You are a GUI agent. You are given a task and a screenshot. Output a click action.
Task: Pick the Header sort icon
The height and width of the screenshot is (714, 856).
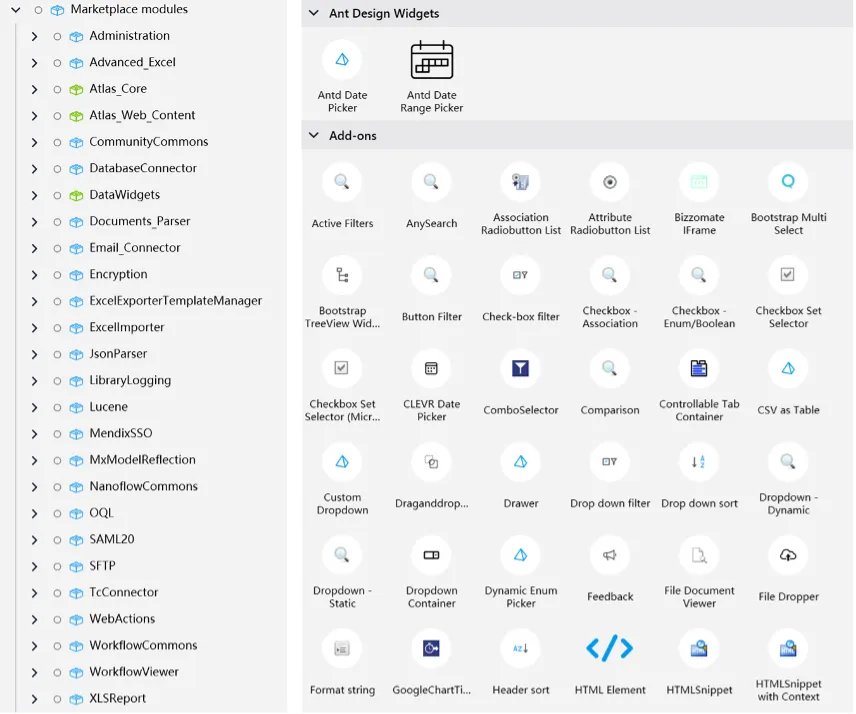(x=521, y=648)
